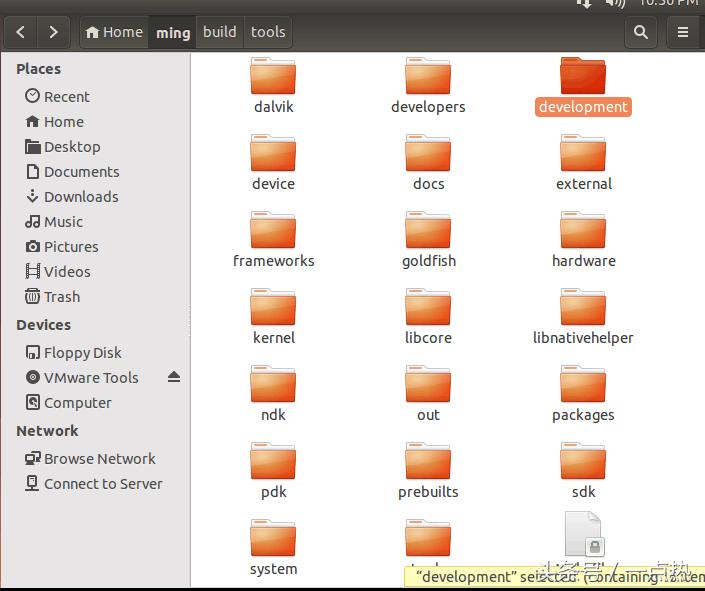This screenshot has height=591, width=705.
Task: Select the sdk folder icon
Action: coord(583,461)
